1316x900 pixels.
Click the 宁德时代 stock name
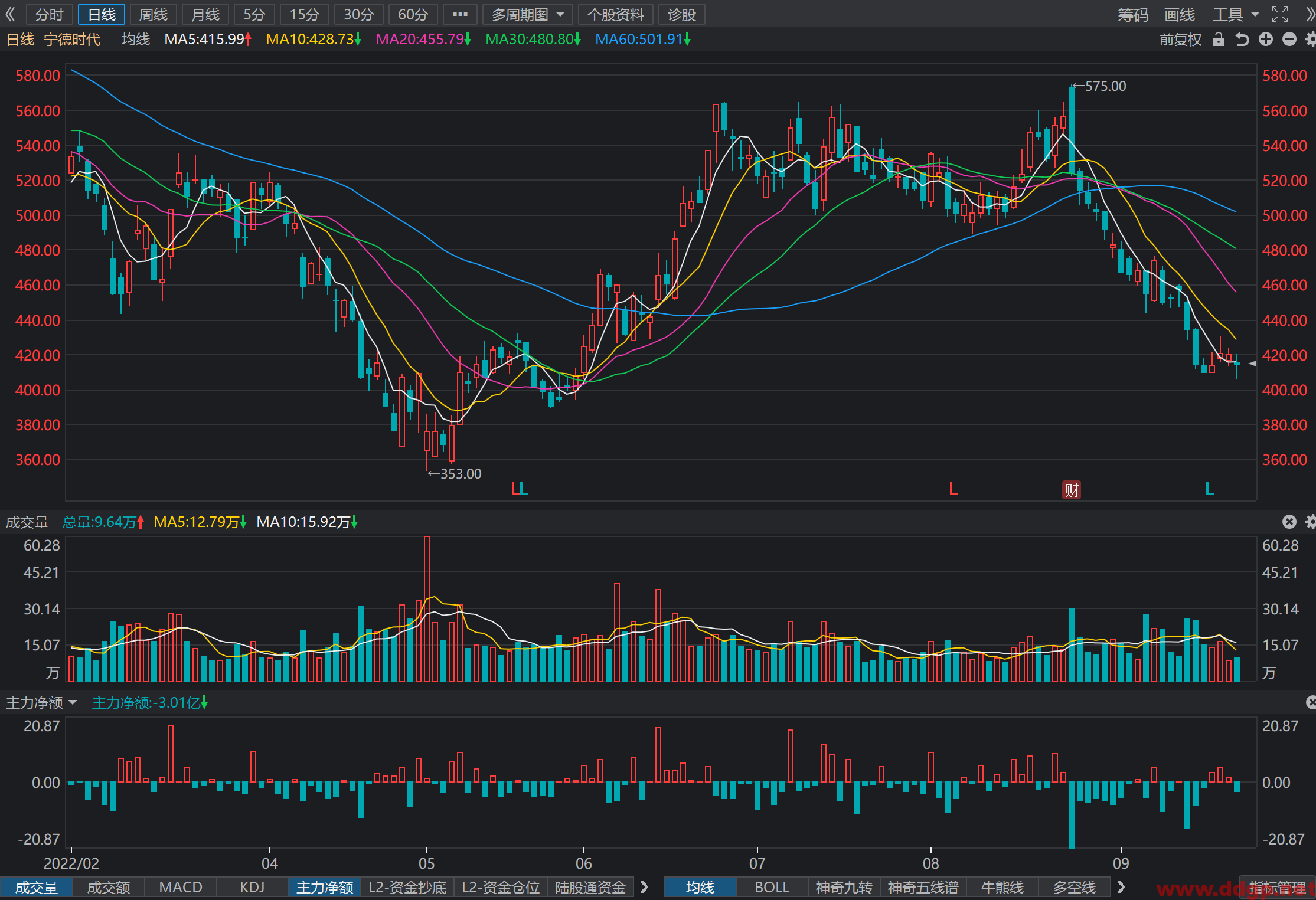pyautogui.click(x=72, y=40)
